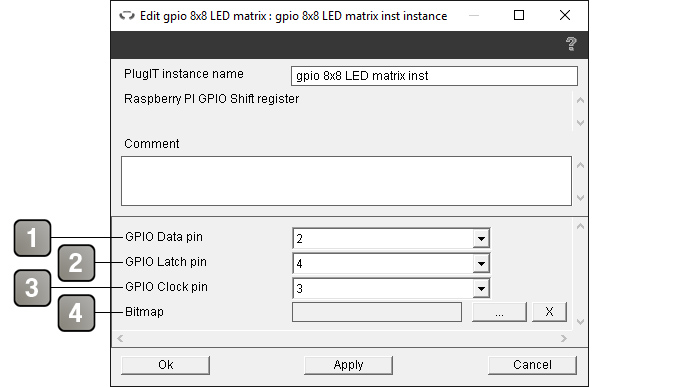
Task: Click the Comment box scroll down arrow
Action: (x=580, y=197)
